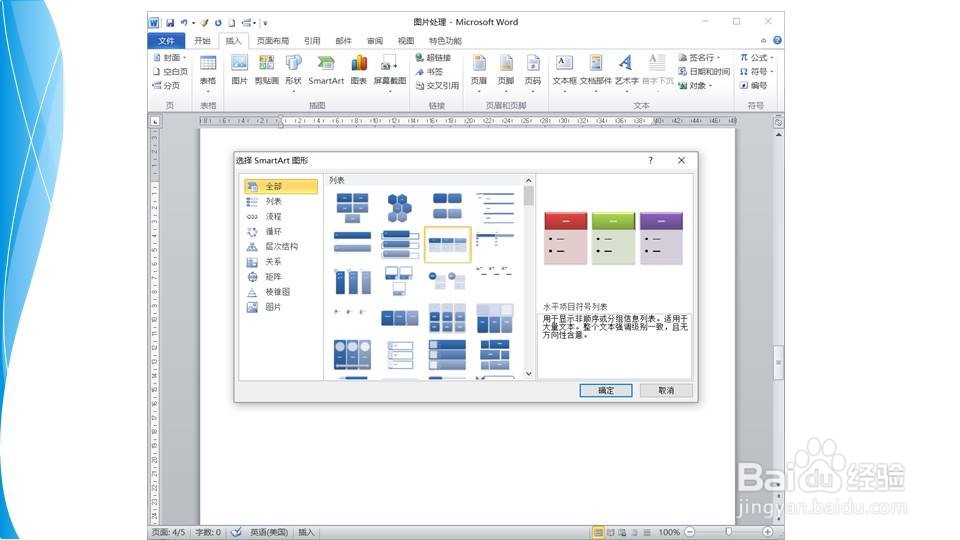Open the 页码 page number dropdown
Image resolution: width=960 pixels, height=540 pixels.
(x=533, y=73)
